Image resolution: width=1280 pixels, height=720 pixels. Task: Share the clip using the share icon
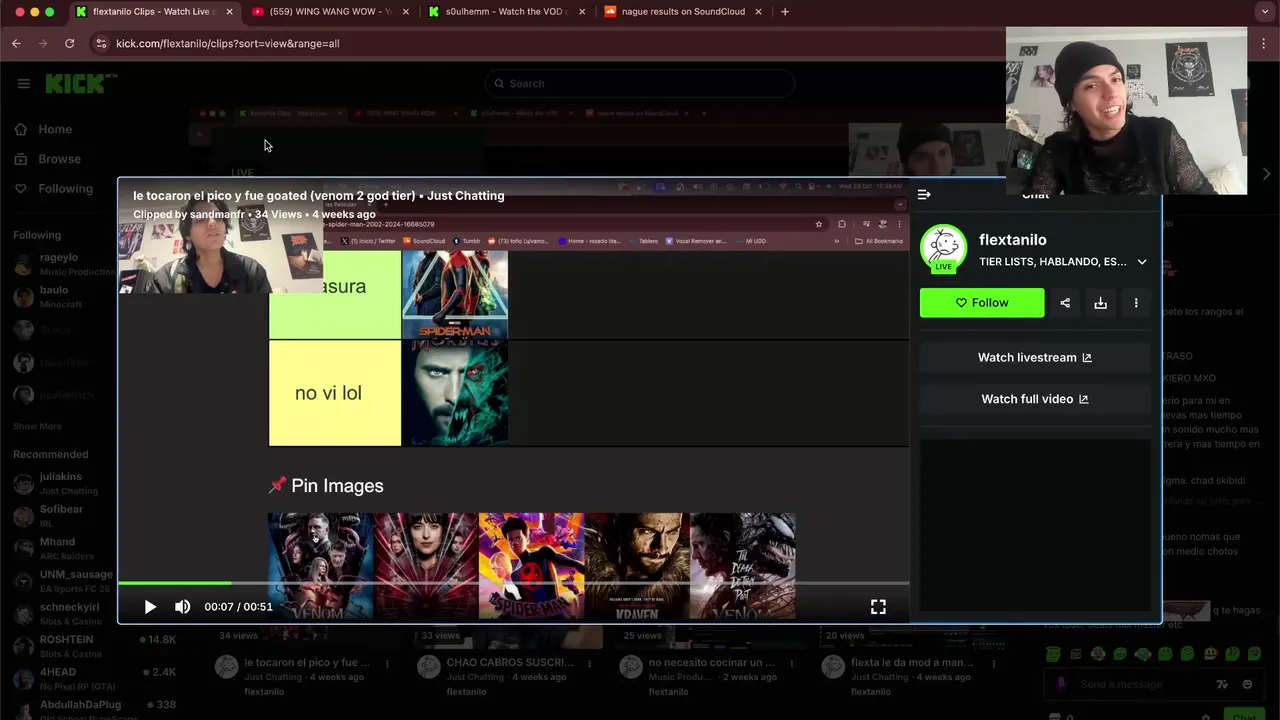click(1065, 303)
